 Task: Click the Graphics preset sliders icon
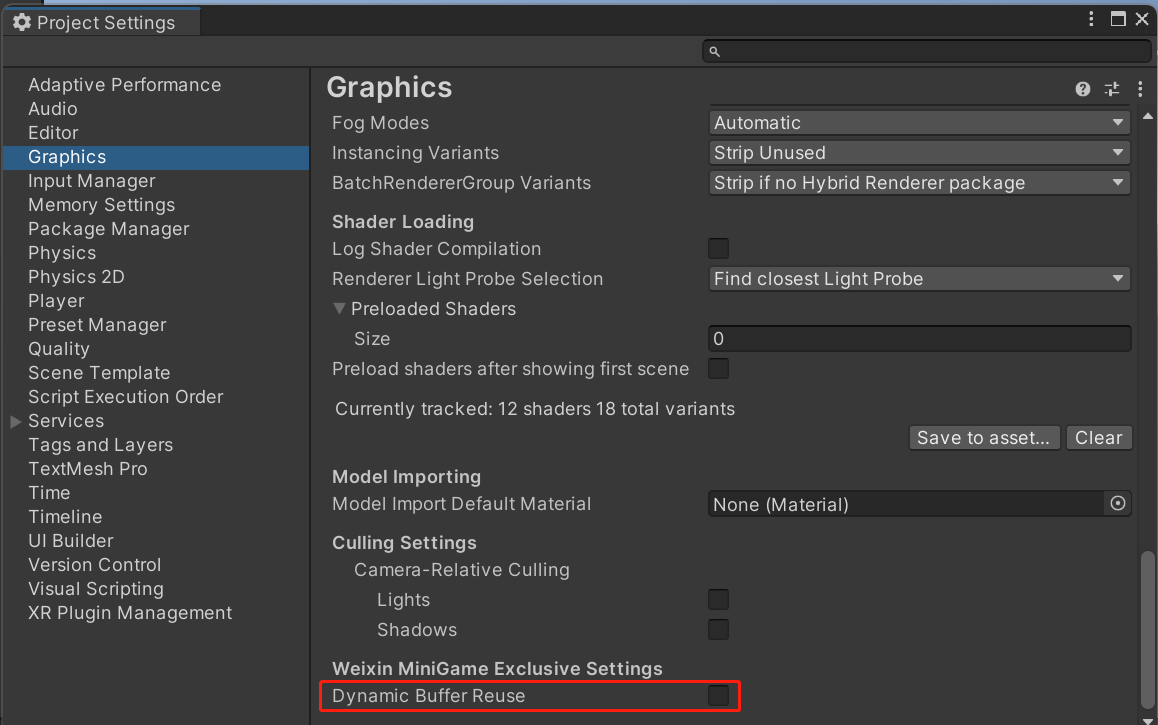pos(1112,89)
